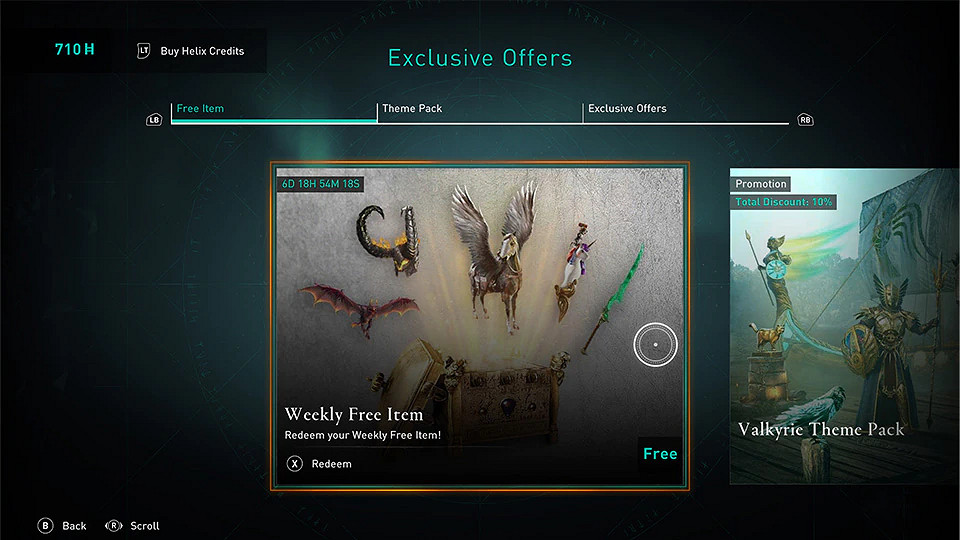
Task: Click the R stick Scroll icon
Action: pyautogui.click(x=114, y=525)
